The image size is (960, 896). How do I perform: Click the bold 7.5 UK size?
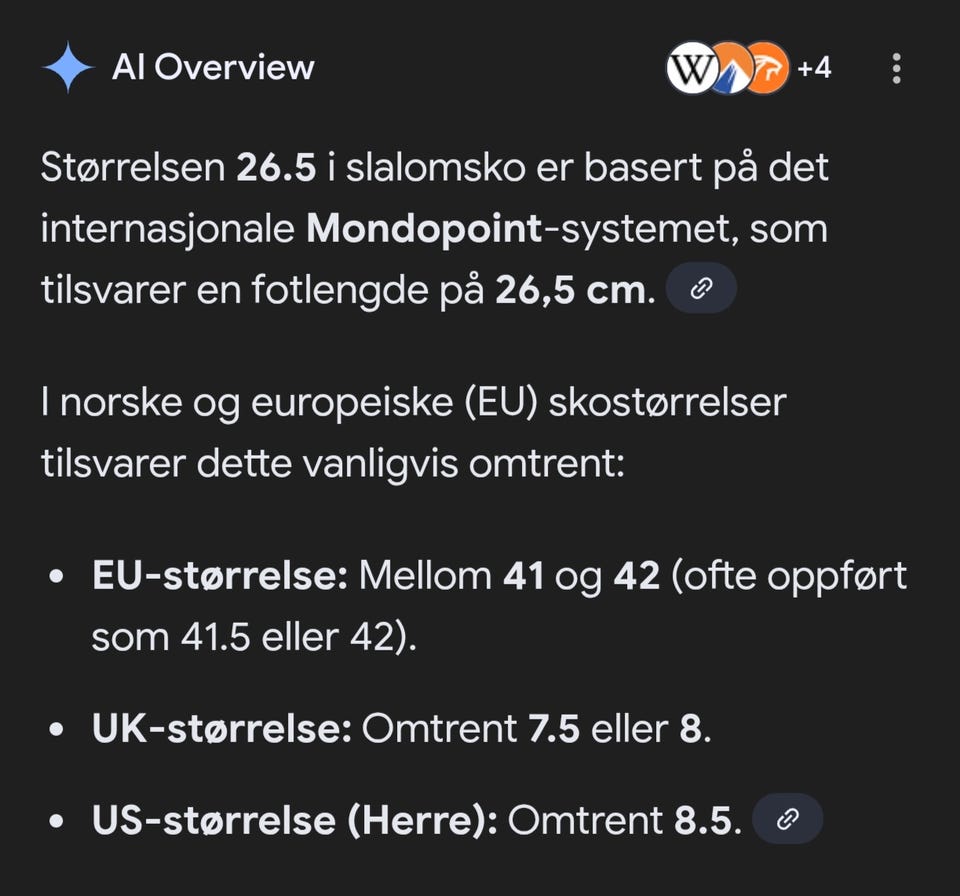click(555, 729)
